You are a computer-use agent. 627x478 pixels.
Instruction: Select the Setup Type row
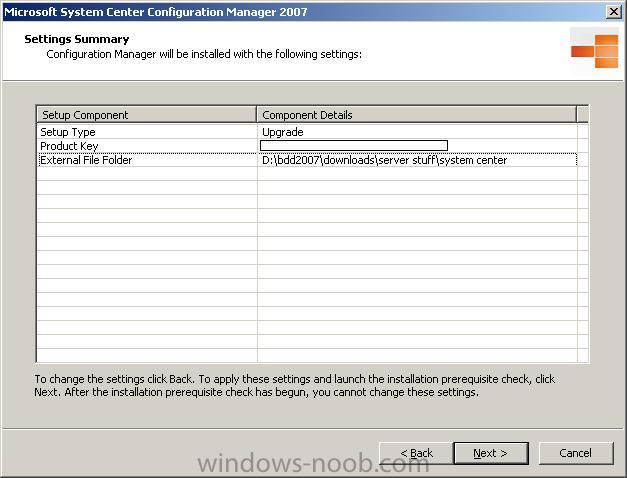[x=307, y=132]
